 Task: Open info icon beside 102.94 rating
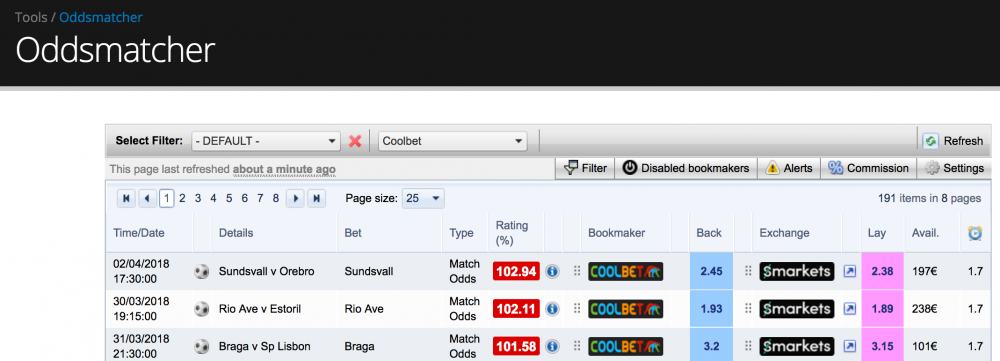(552, 271)
